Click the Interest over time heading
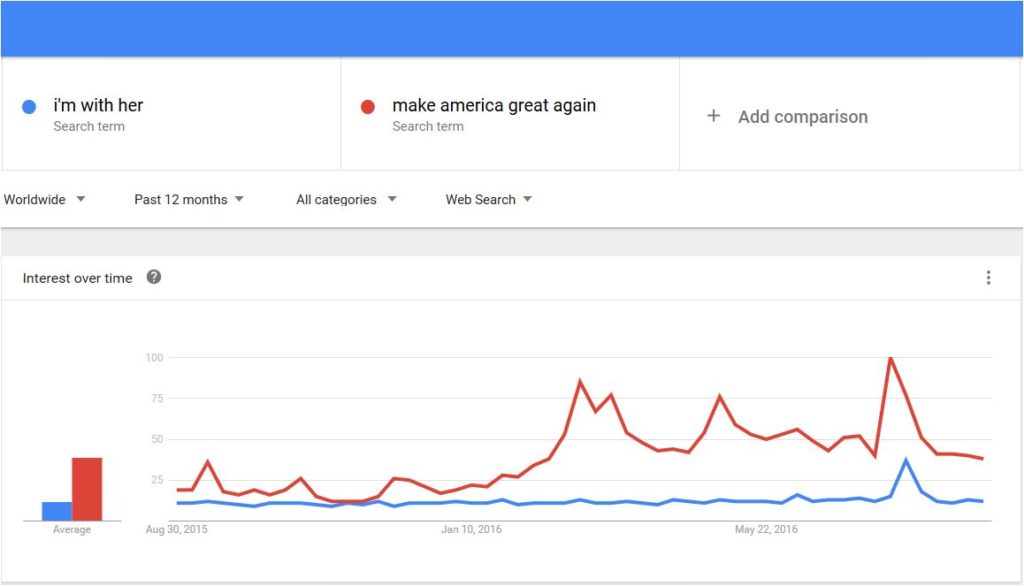 click(77, 278)
